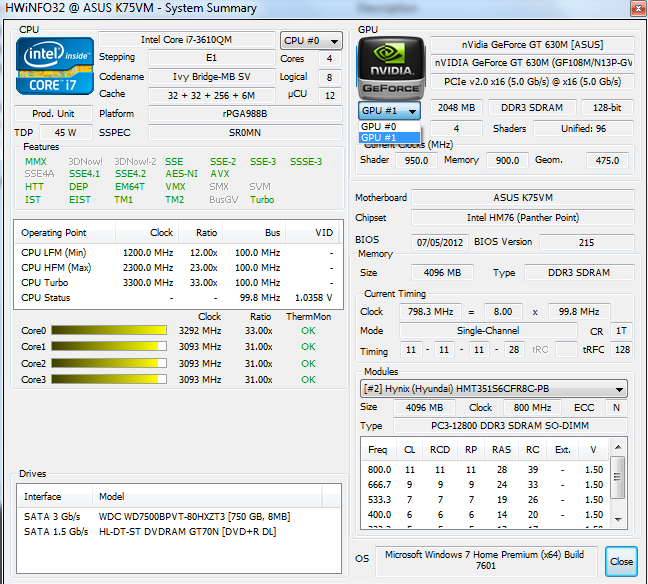Click the Geom. clock value 475.0
Screen dimensions: 648x584
click(607, 160)
